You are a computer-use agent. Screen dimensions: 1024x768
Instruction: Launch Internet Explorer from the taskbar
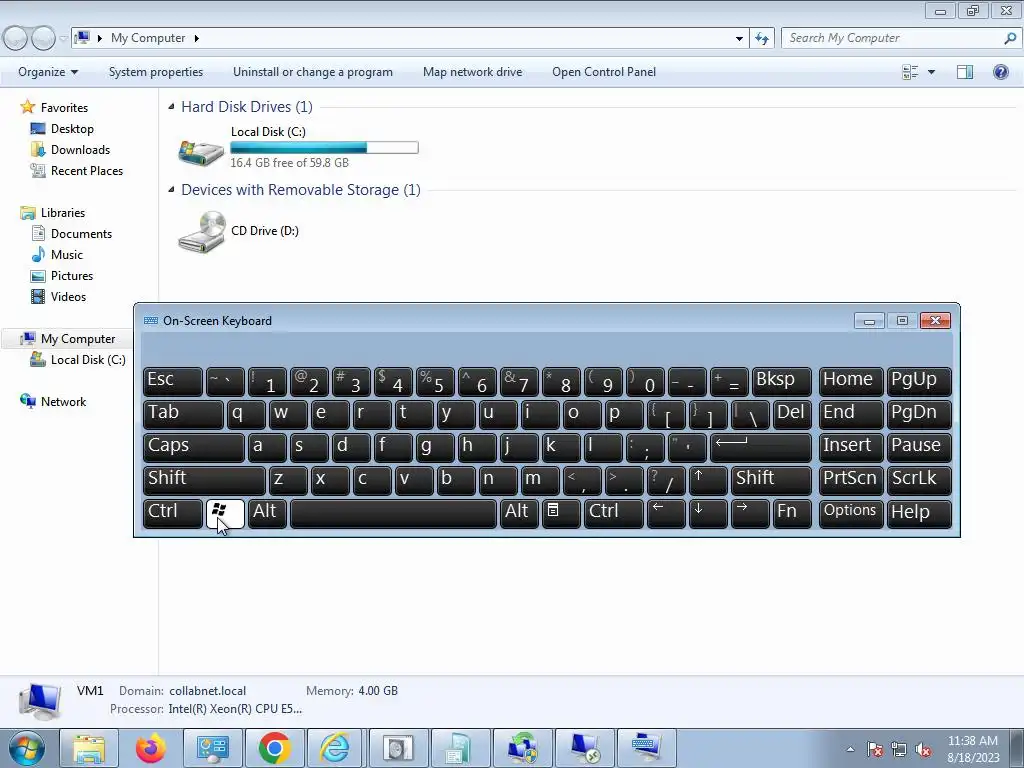(x=334, y=748)
